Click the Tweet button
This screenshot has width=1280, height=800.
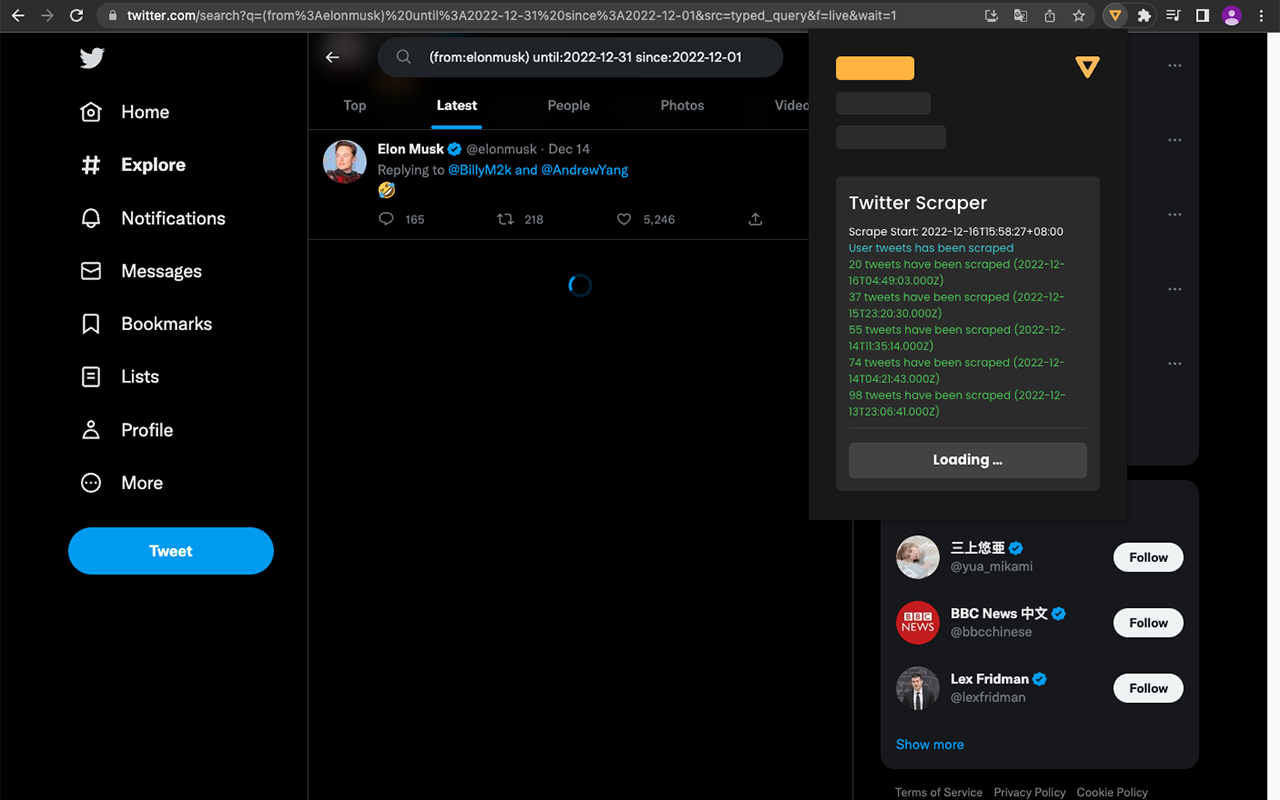(170, 551)
